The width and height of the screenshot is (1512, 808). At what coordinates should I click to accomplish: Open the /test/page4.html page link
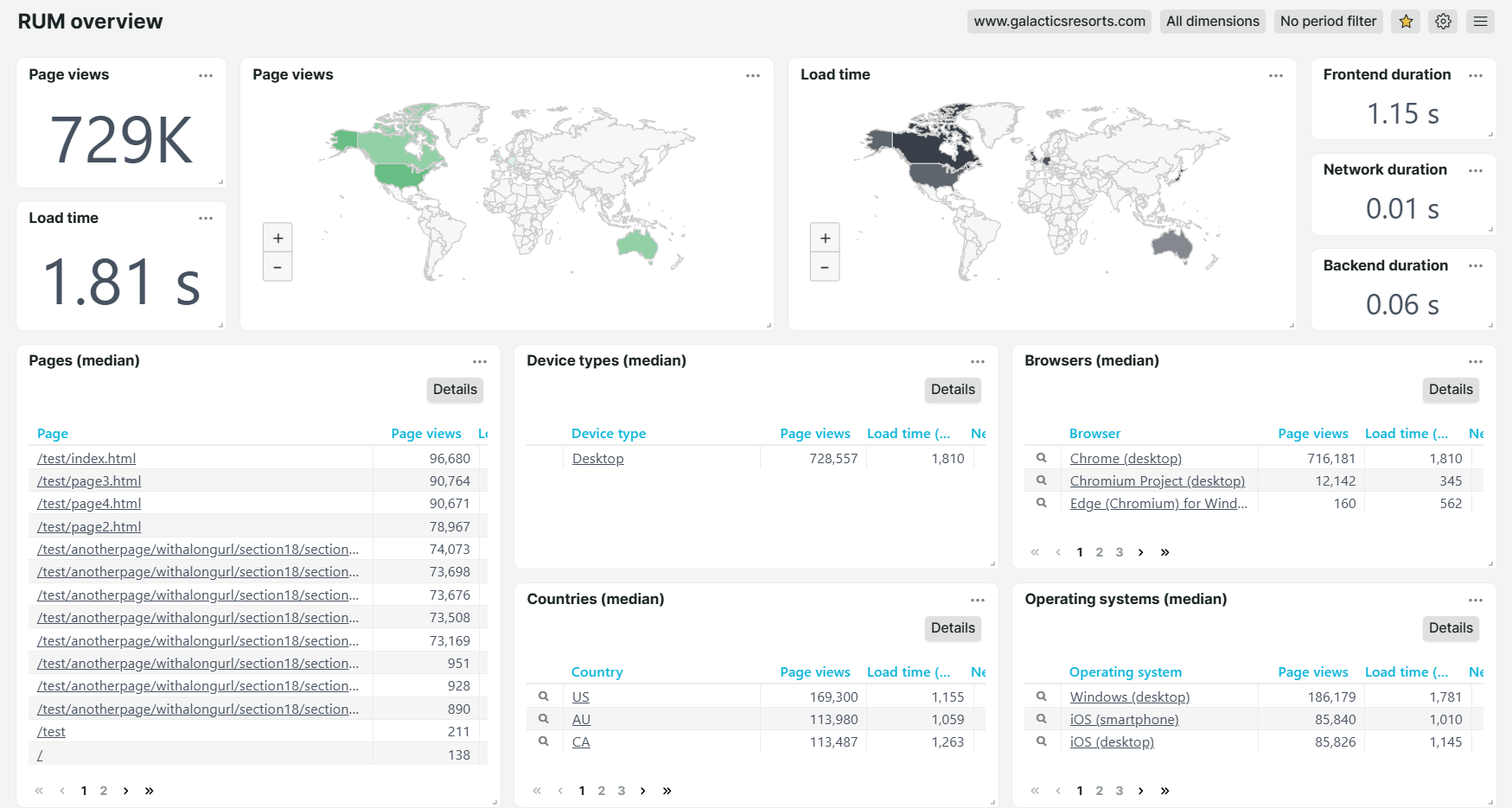click(89, 504)
